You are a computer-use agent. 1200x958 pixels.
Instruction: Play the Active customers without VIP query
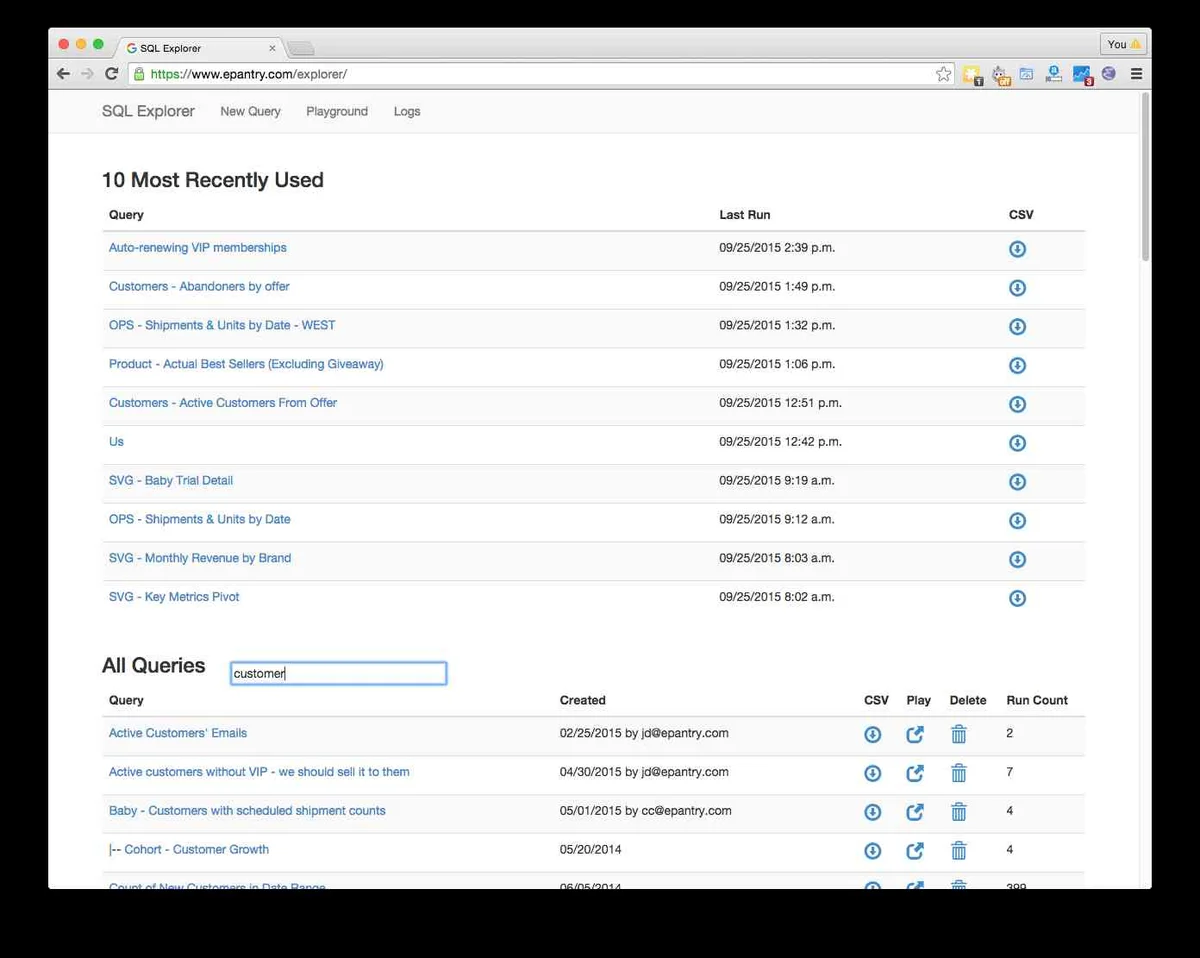(x=915, y=774)
